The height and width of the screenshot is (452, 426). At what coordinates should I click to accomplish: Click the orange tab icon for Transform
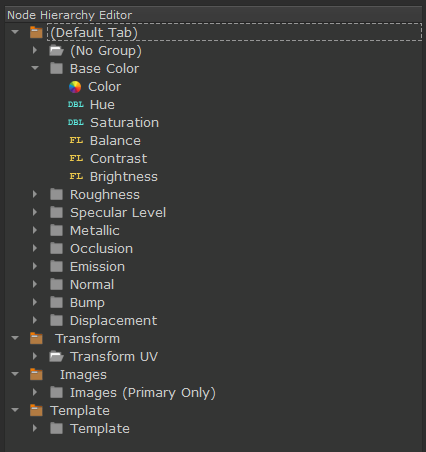(x=36, y=338)
